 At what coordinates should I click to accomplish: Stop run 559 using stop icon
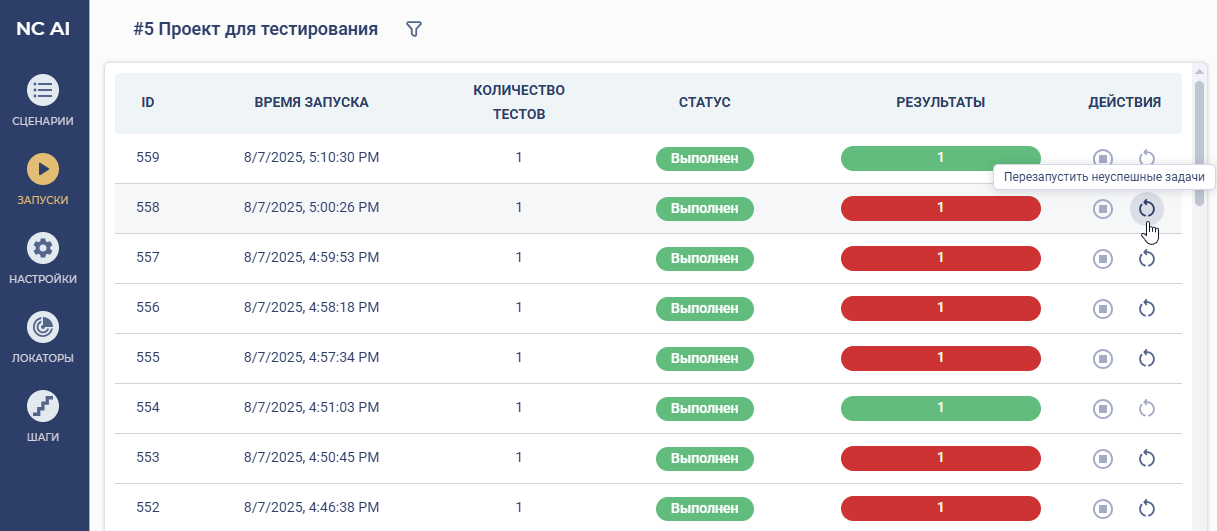pyautogui.click(x=1102, y=158)
